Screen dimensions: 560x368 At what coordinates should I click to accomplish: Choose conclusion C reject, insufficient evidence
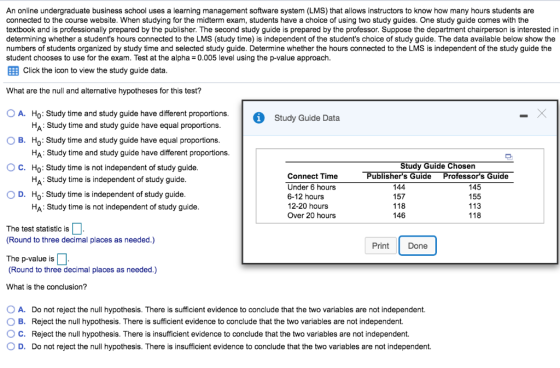coord(11,334)
